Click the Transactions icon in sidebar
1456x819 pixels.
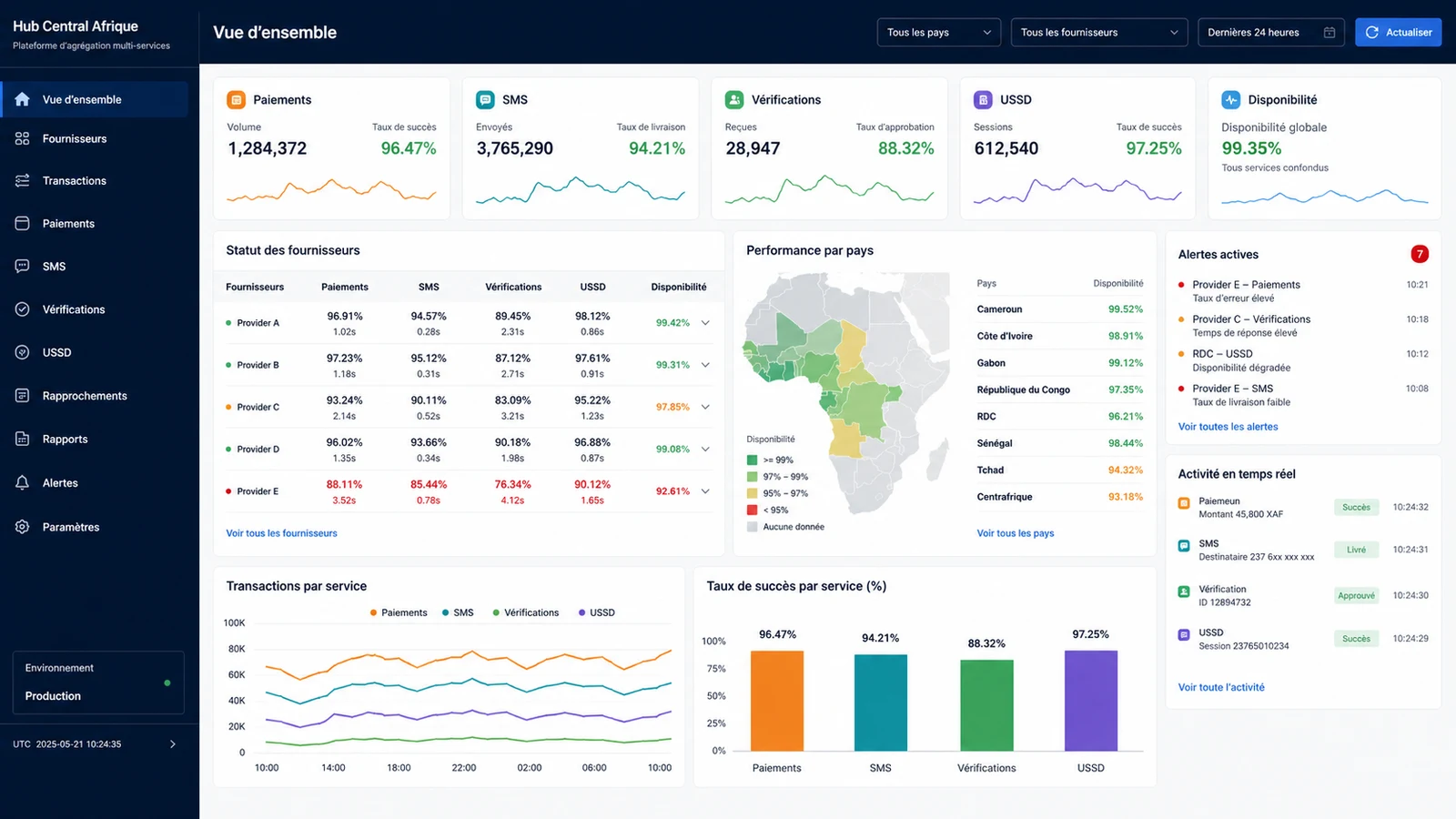click(x=23, y=180)
